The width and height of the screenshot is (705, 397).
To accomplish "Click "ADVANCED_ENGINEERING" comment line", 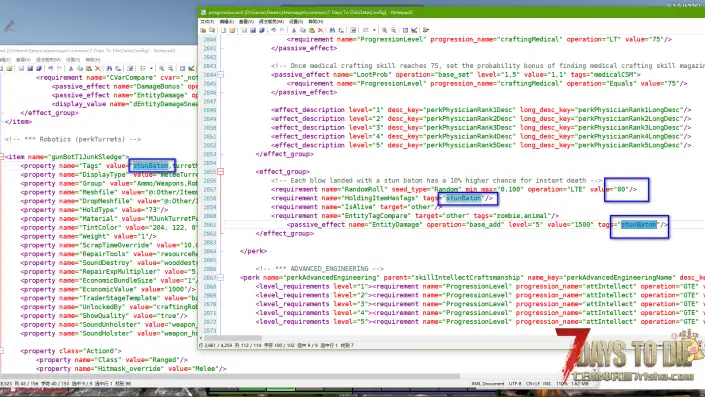I will 320,269.
